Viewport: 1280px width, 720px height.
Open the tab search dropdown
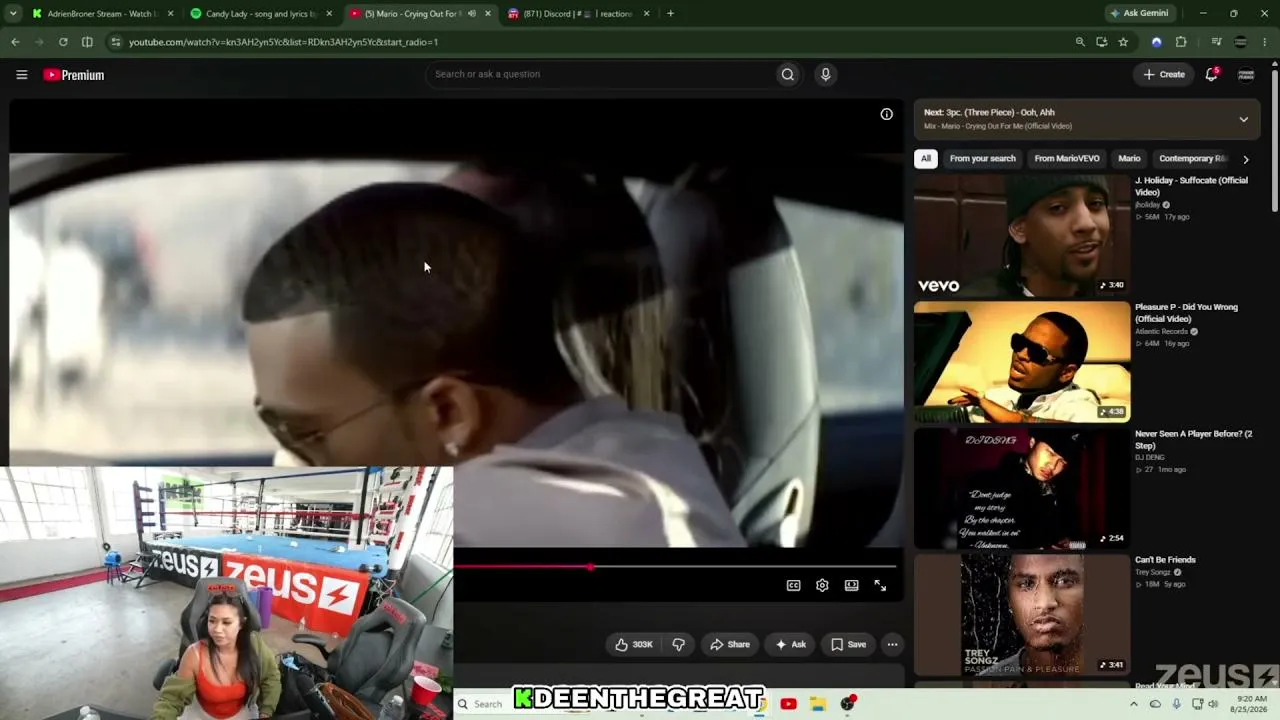pos(14,14)
